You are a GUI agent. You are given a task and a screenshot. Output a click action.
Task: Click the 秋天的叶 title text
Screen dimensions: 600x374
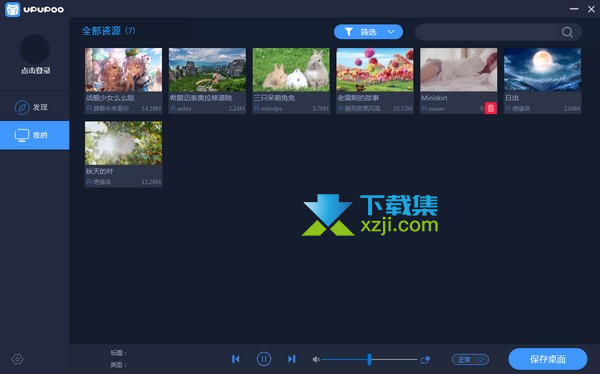pos(99,171)
